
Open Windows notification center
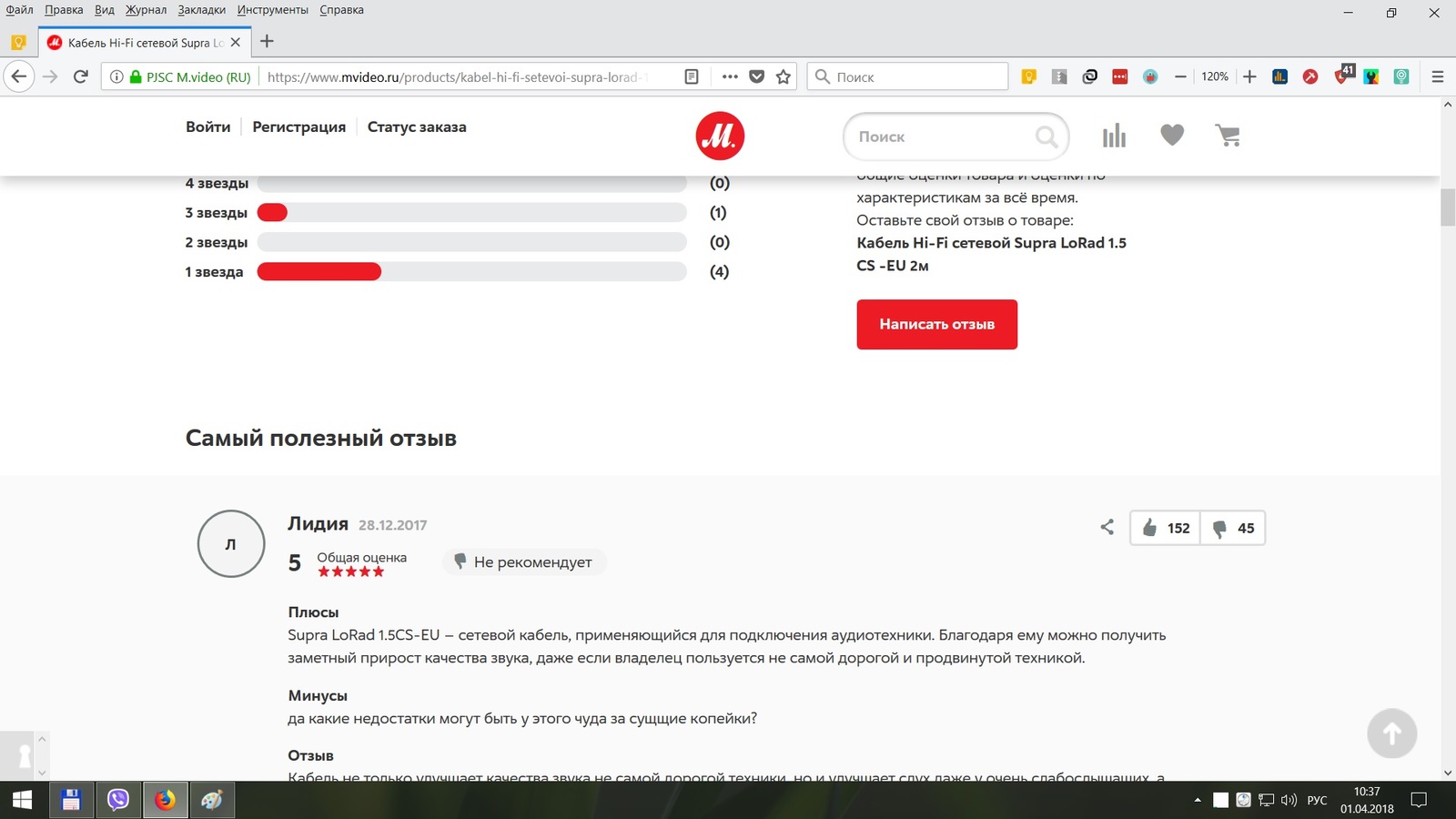[x=1419, y=801]
